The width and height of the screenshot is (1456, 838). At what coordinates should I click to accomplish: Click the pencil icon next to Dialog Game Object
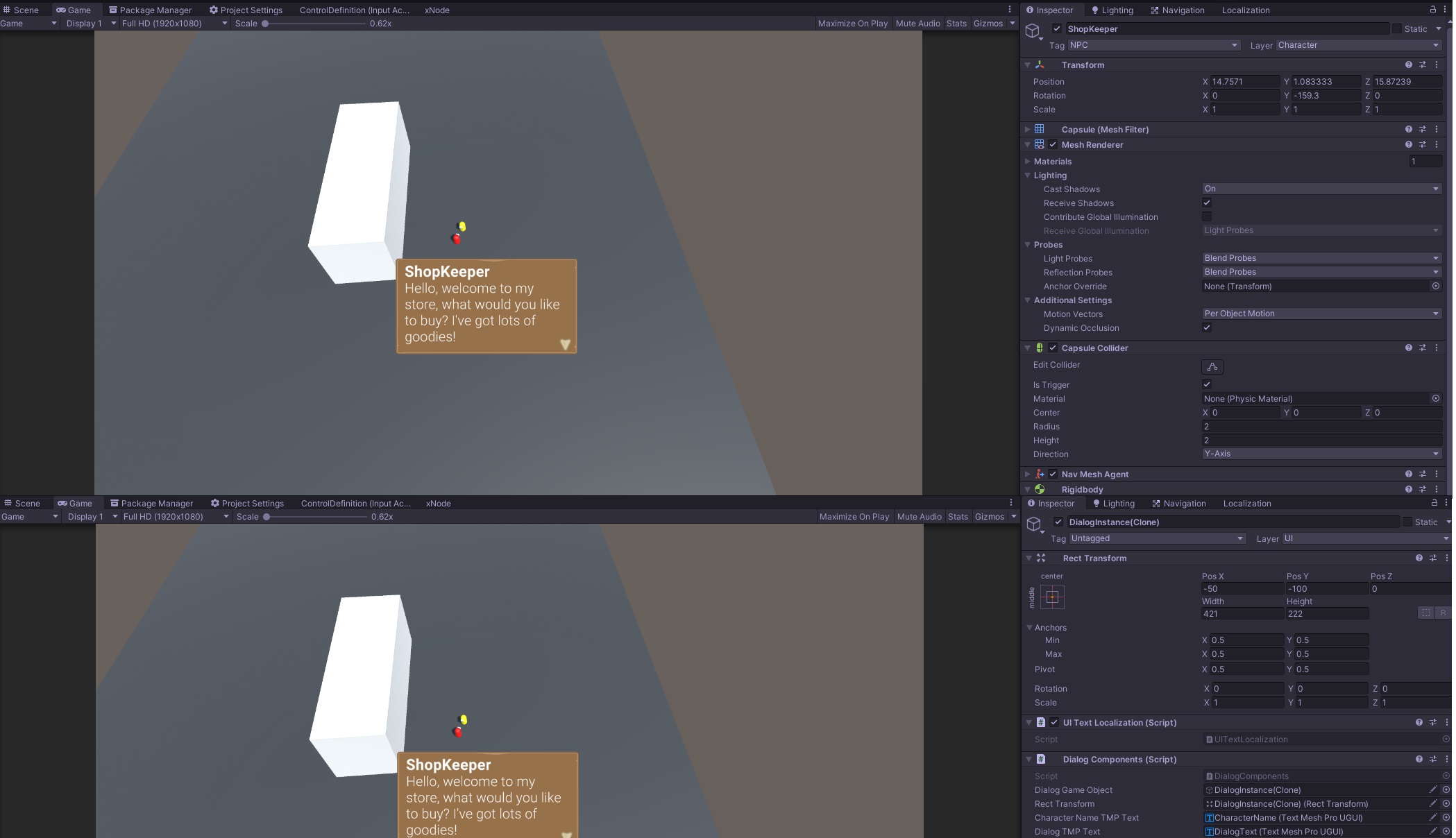click(x=1432, y=789)
